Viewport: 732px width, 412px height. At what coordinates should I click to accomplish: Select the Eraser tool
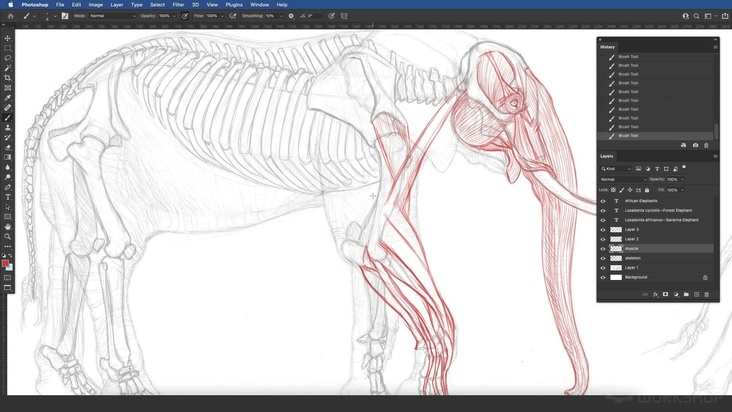(x=7, y=147)
